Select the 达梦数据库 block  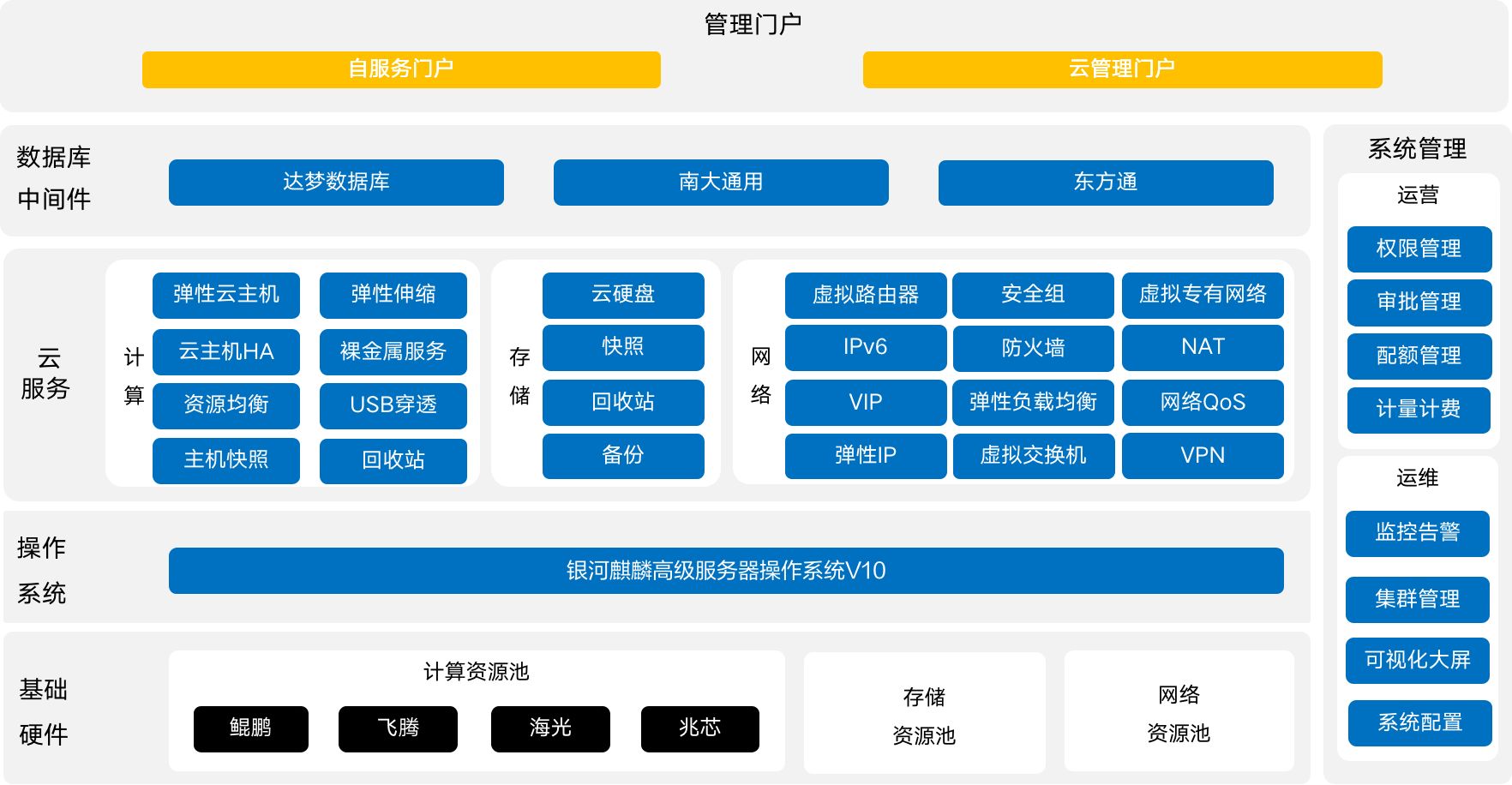336,183
